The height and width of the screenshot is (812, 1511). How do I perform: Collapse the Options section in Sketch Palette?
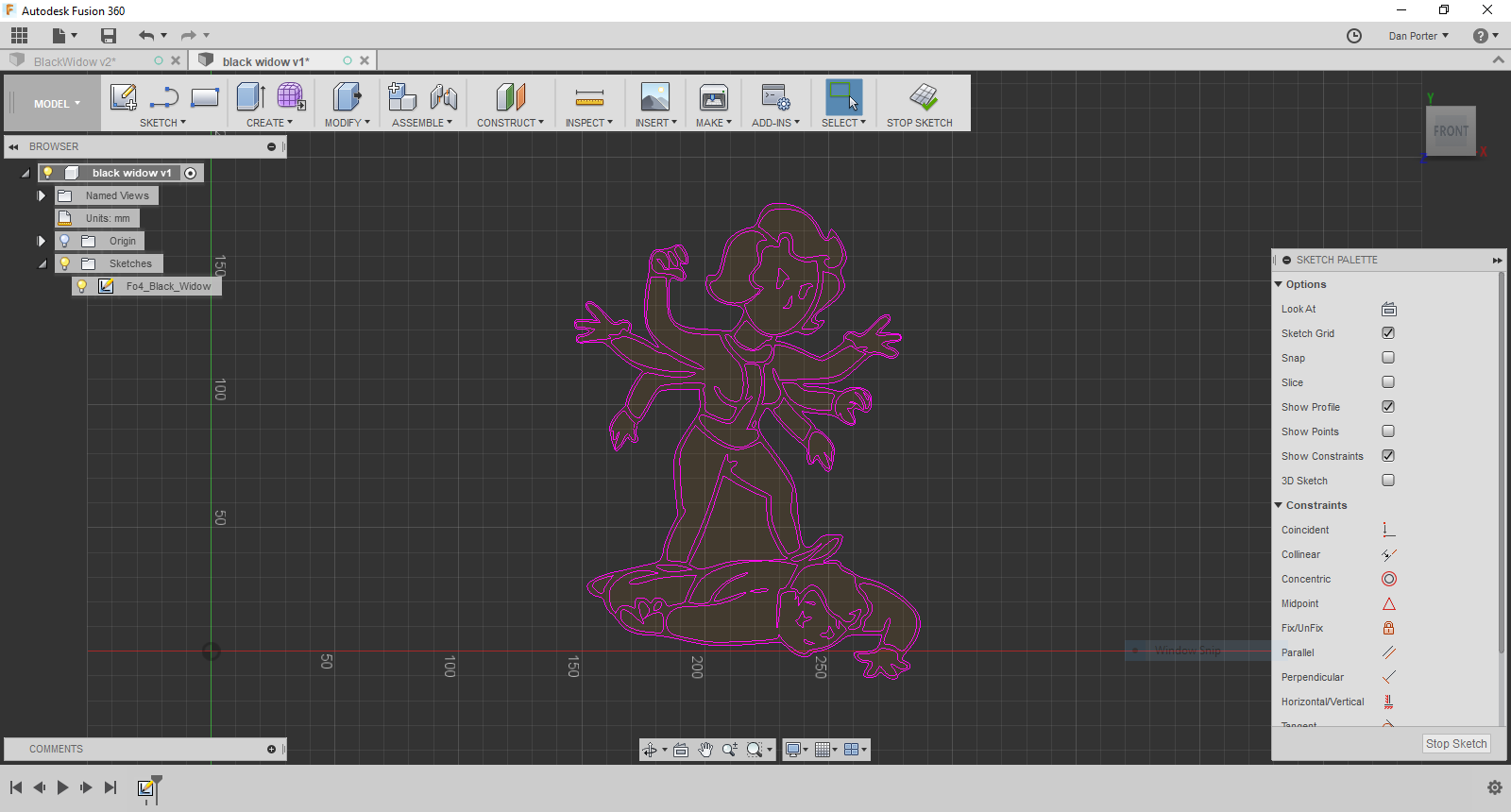tap(1279, 284)
